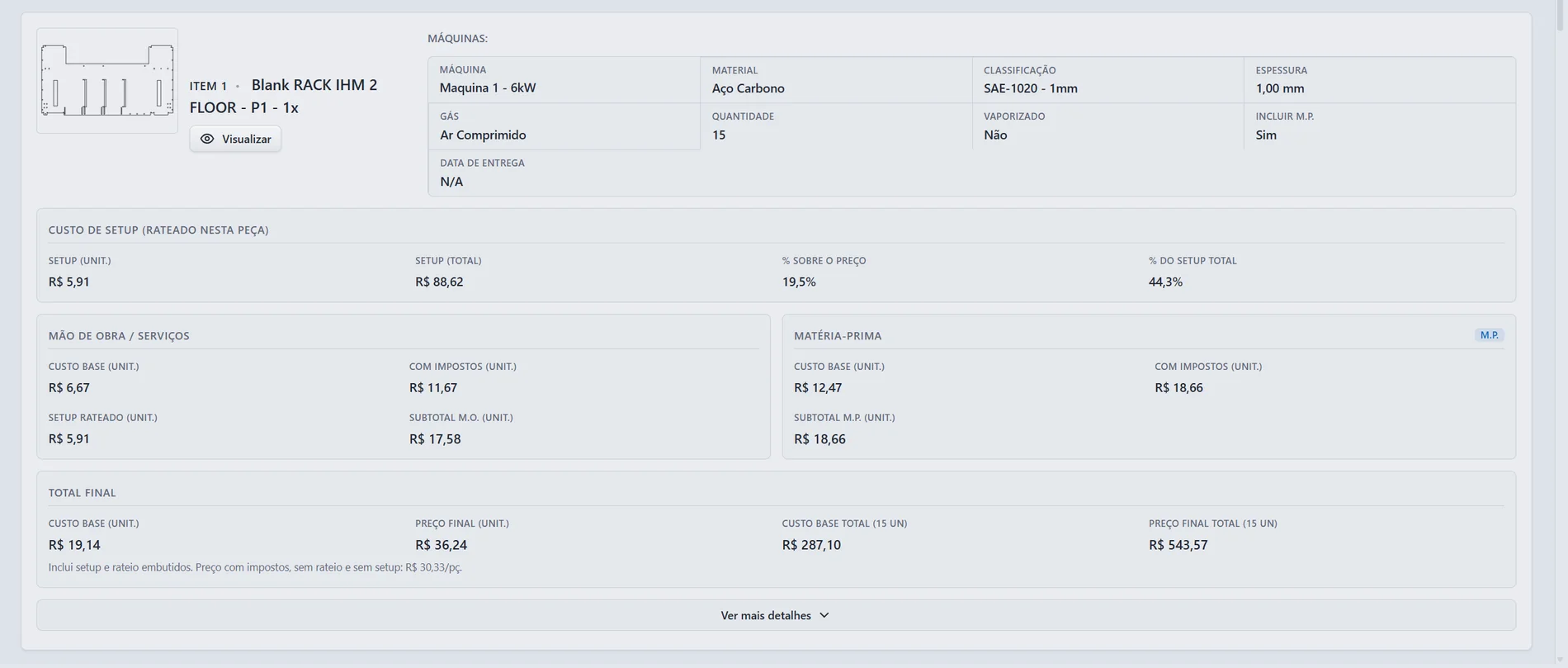Image resolution: width=1568 pixels, height=668 pixels.
Task: Click the Visualizar button
Action: (x=235, y=139)
